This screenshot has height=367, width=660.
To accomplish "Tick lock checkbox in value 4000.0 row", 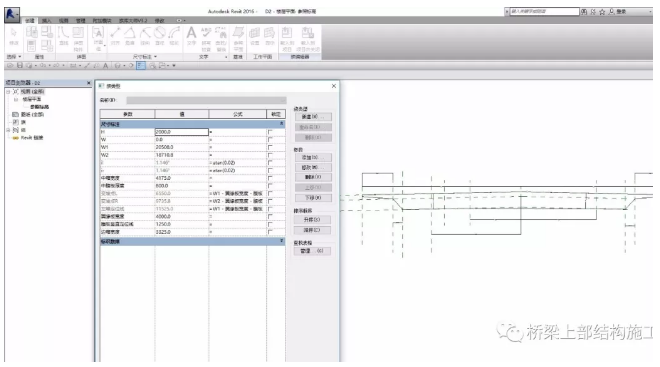I will (270, 216).
